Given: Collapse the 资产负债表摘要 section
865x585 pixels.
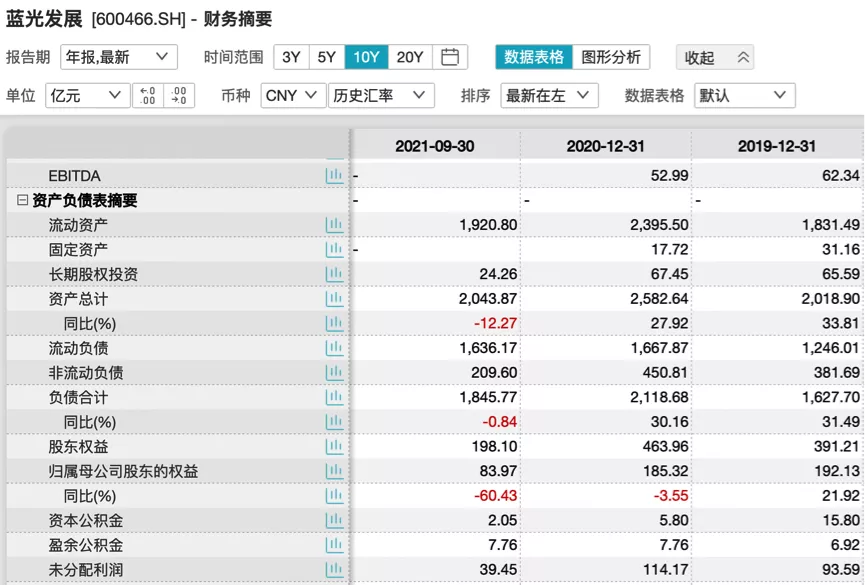Looking at the screenshot, I should click(x=22, y=200).
